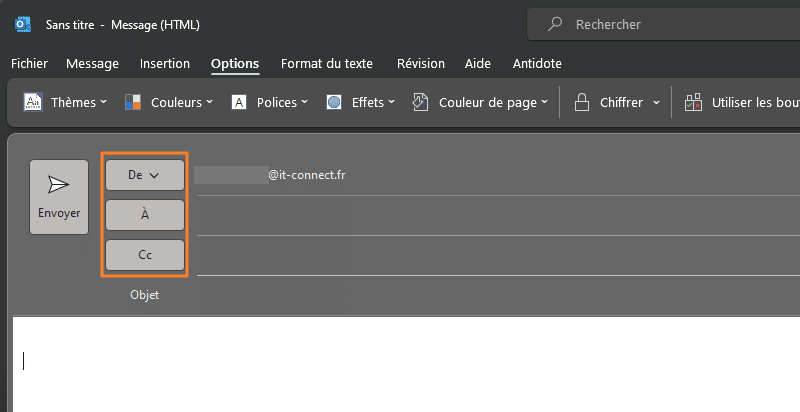The image size is (800, 412).
Task: Click the À recipients button
Action: tap(145, 215)
